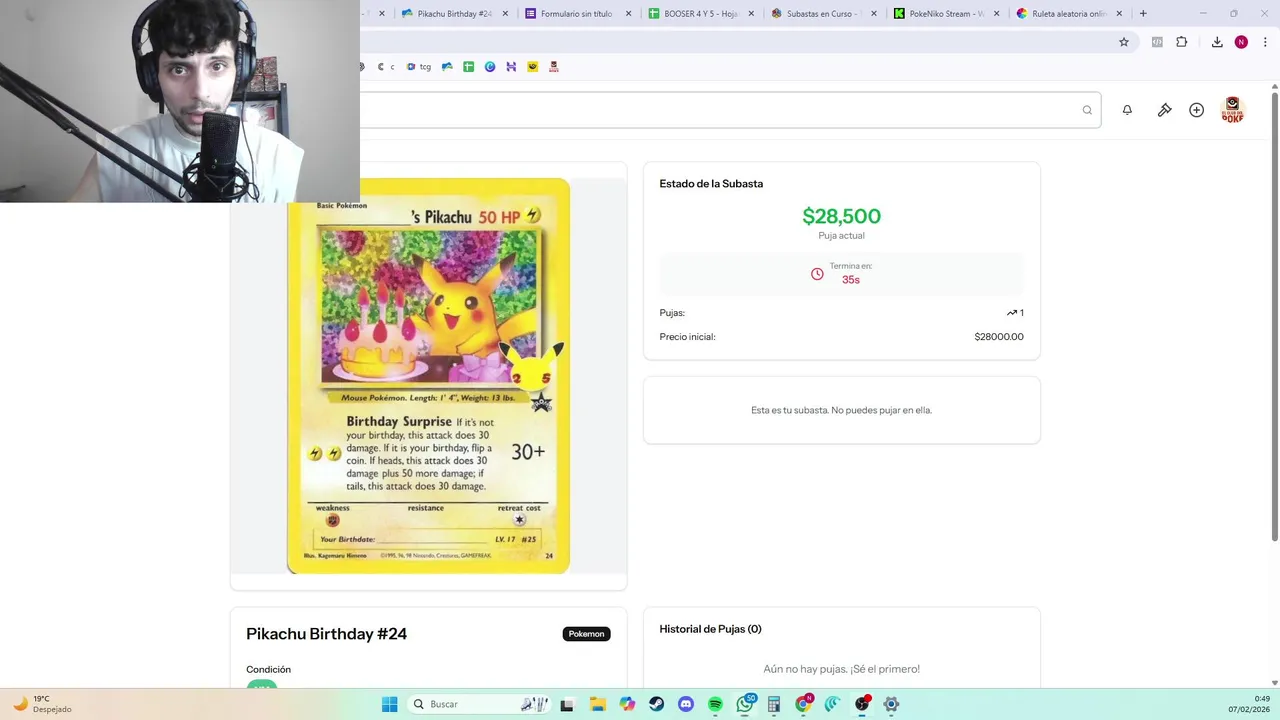The width and height of the screenshot is (1280, 720).
Task: Open a new browser tab
Action: 1143,14
